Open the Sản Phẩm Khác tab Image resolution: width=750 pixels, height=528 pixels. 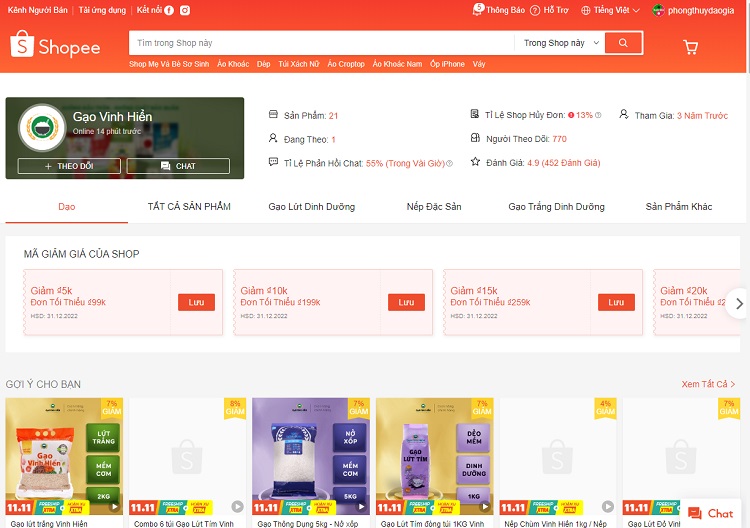point(679,207)
